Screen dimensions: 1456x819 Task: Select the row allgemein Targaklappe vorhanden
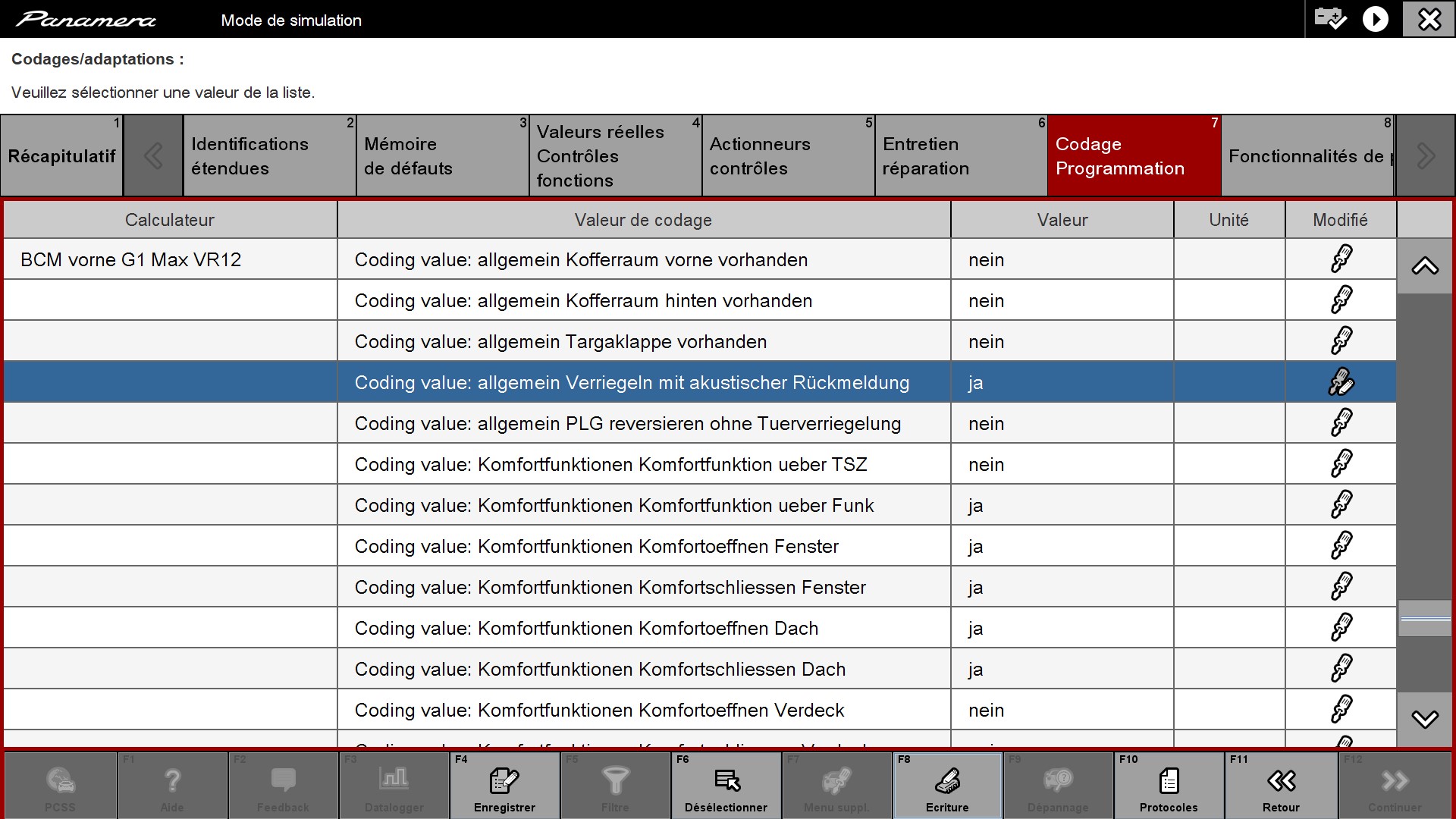pyautogui.click(x=700, y=341)
